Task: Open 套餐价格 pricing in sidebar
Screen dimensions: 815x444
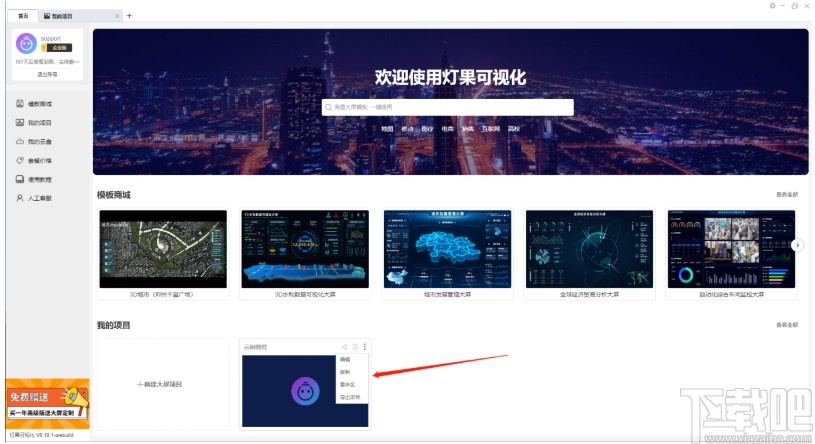Action: [34, 160]
